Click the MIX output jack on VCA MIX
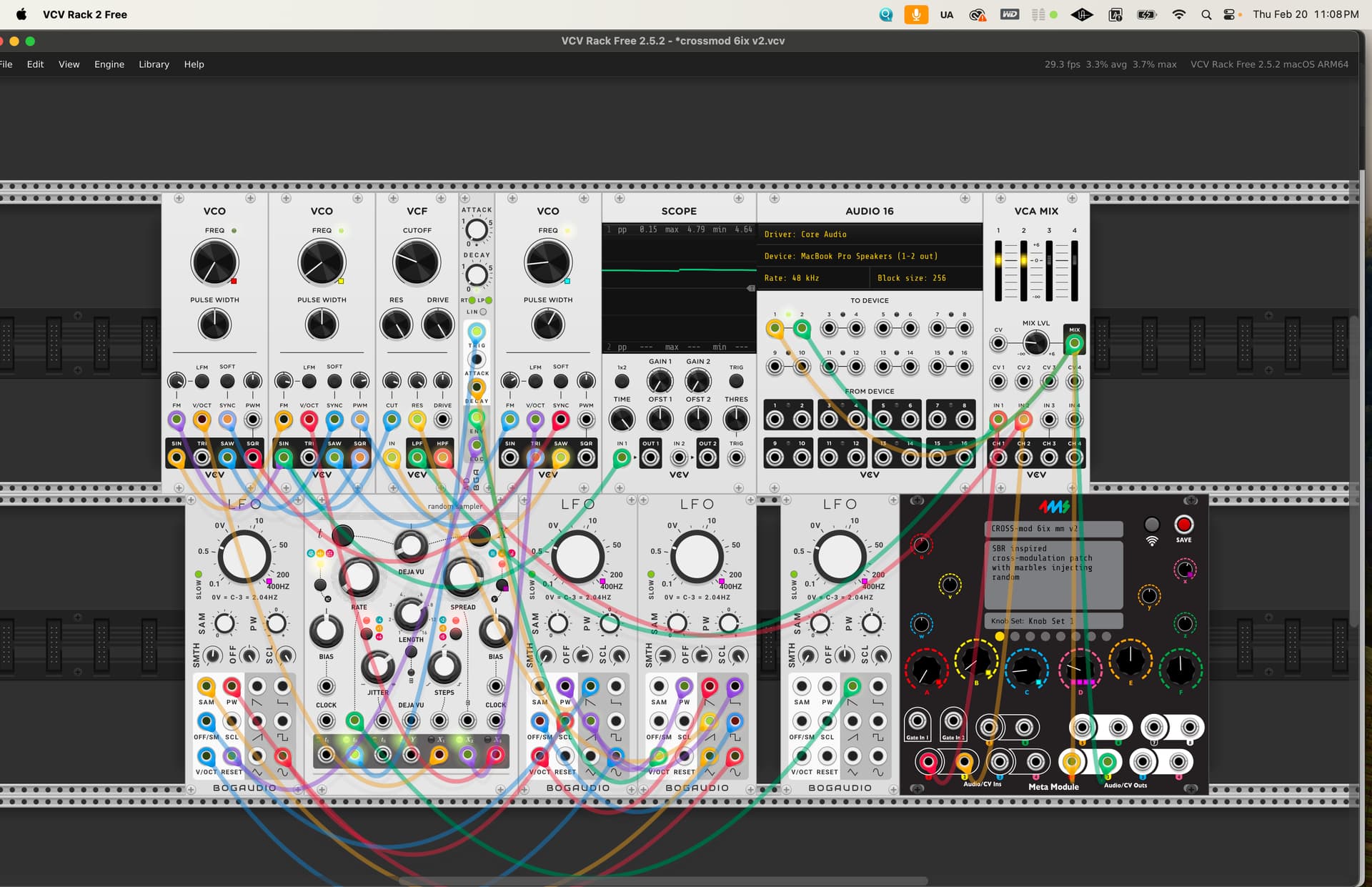Screen dimensions: 1372x887 (1074, 343)
